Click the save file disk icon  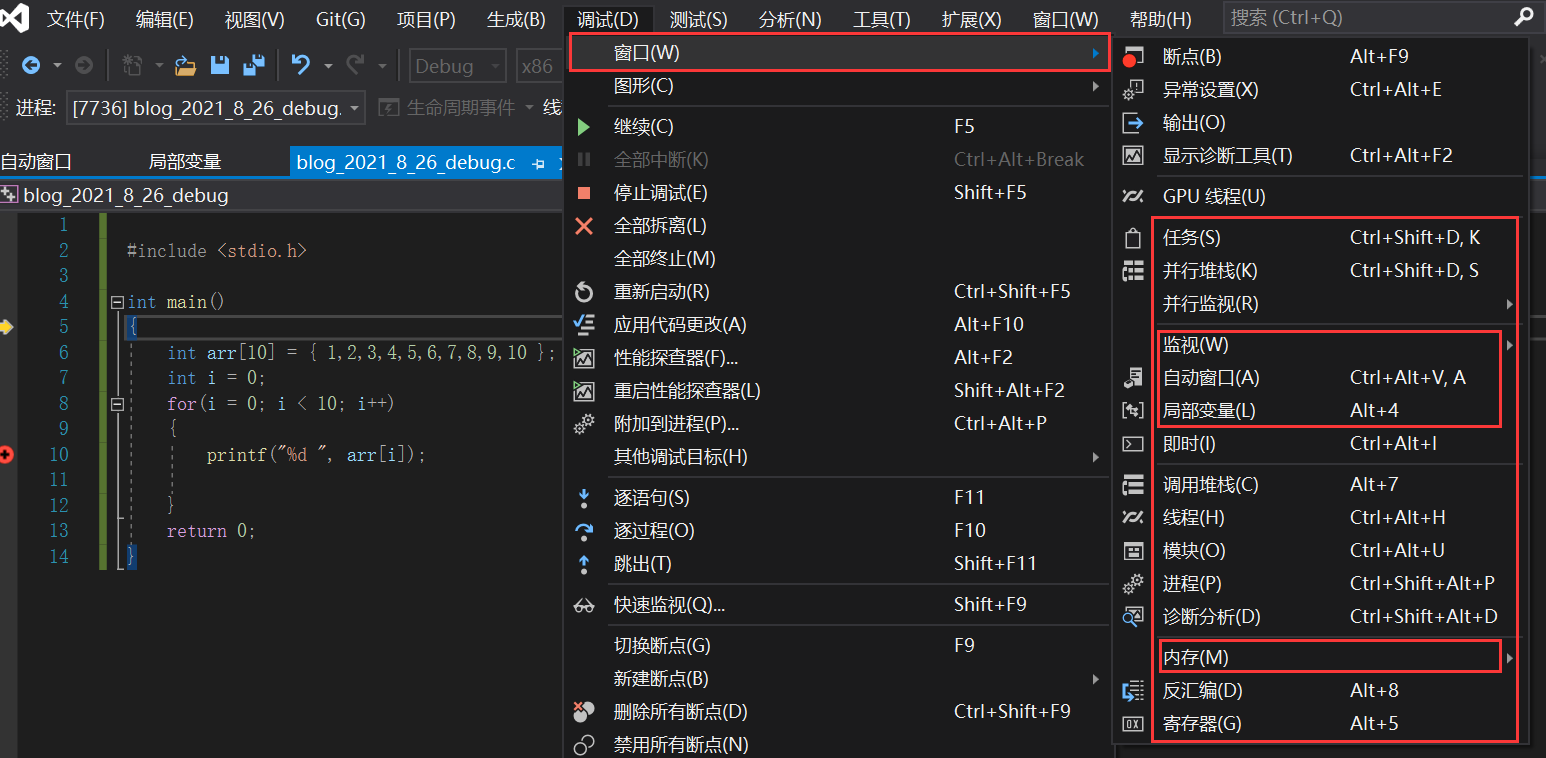click(x=220, y=66)
